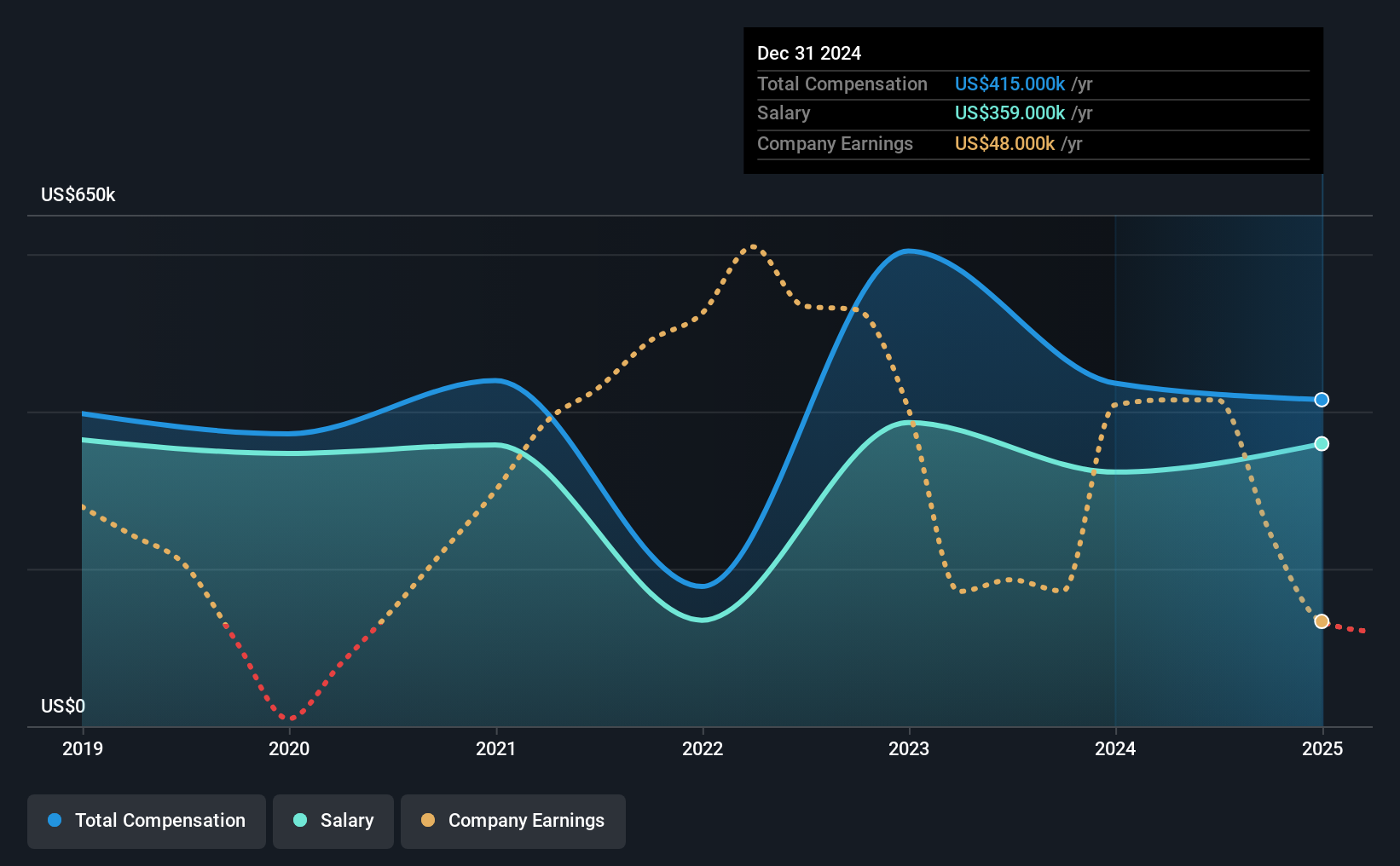
Task: Click the teal dot in the Salary legend
Action: click(300, 820)
